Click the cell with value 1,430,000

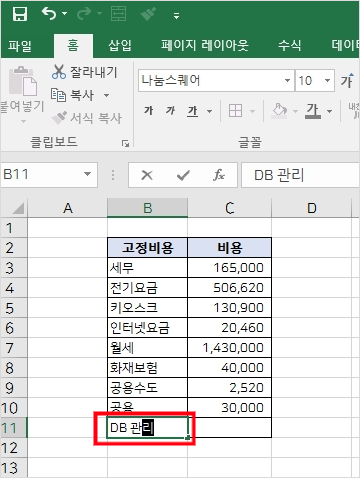click(x=230, y=348)
